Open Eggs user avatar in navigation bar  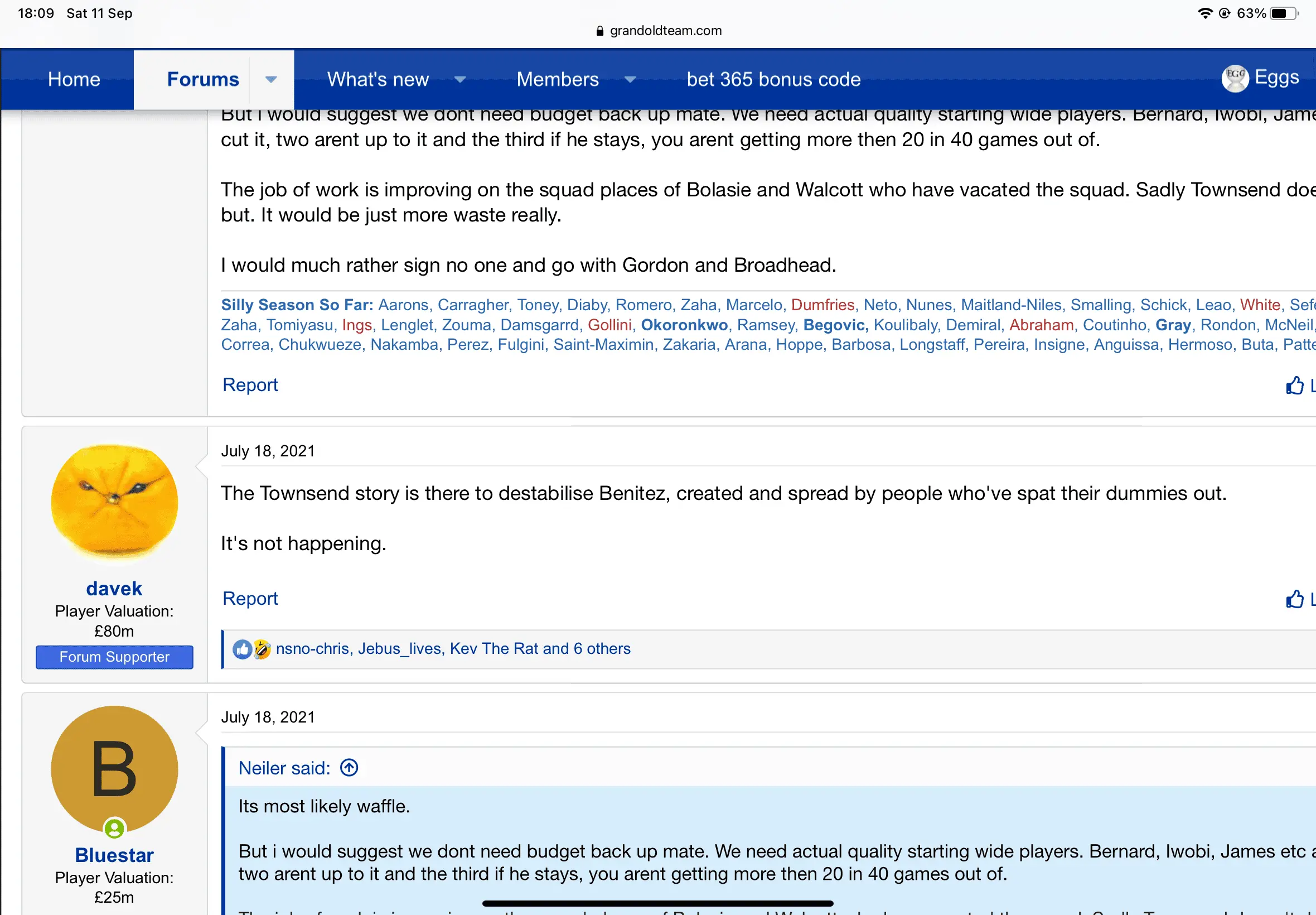(x=1235, y=79)
